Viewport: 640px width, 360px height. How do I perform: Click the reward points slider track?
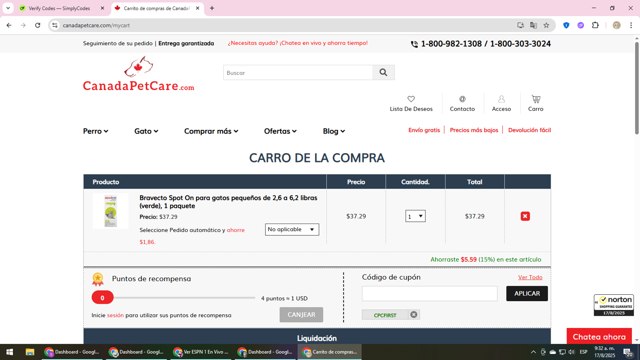pyautogui.click(x=184, y=298)
